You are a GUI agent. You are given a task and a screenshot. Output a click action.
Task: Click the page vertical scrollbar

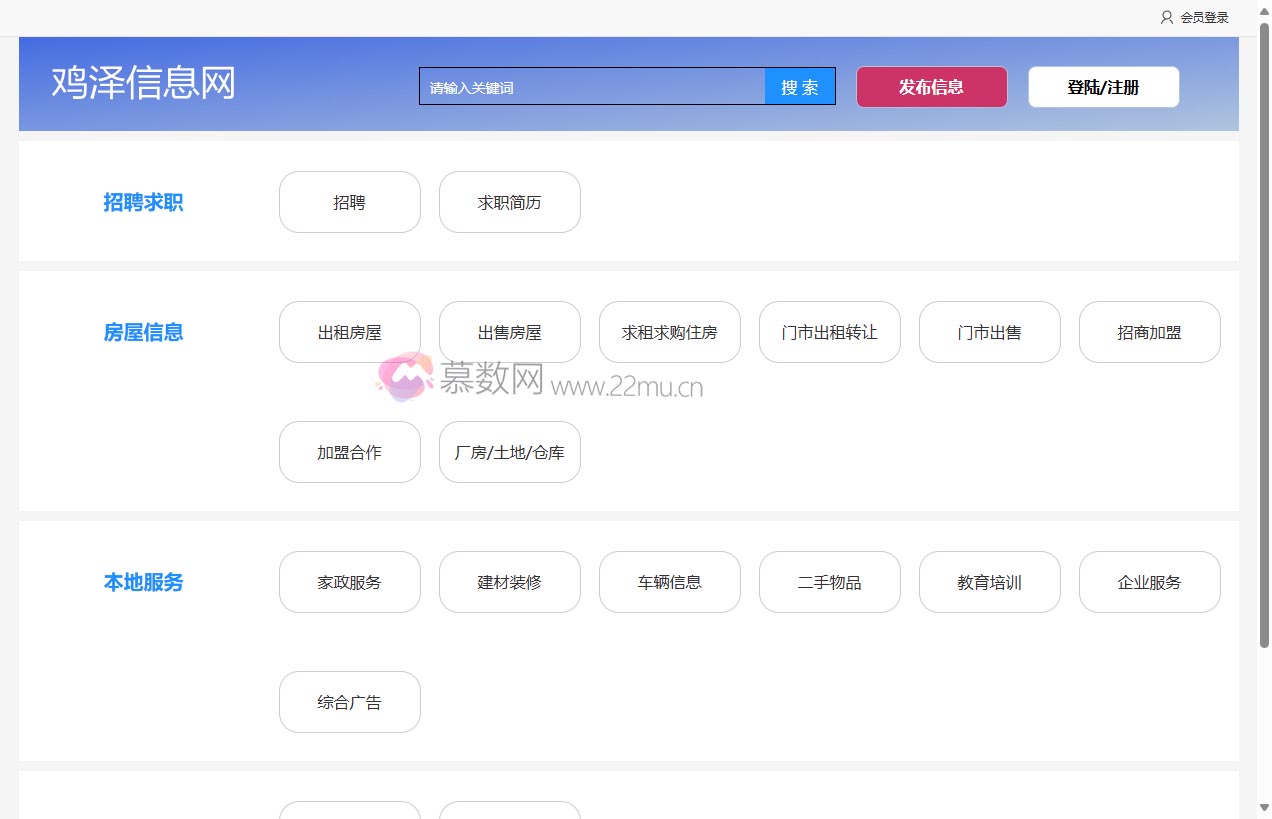[1264, 330]
